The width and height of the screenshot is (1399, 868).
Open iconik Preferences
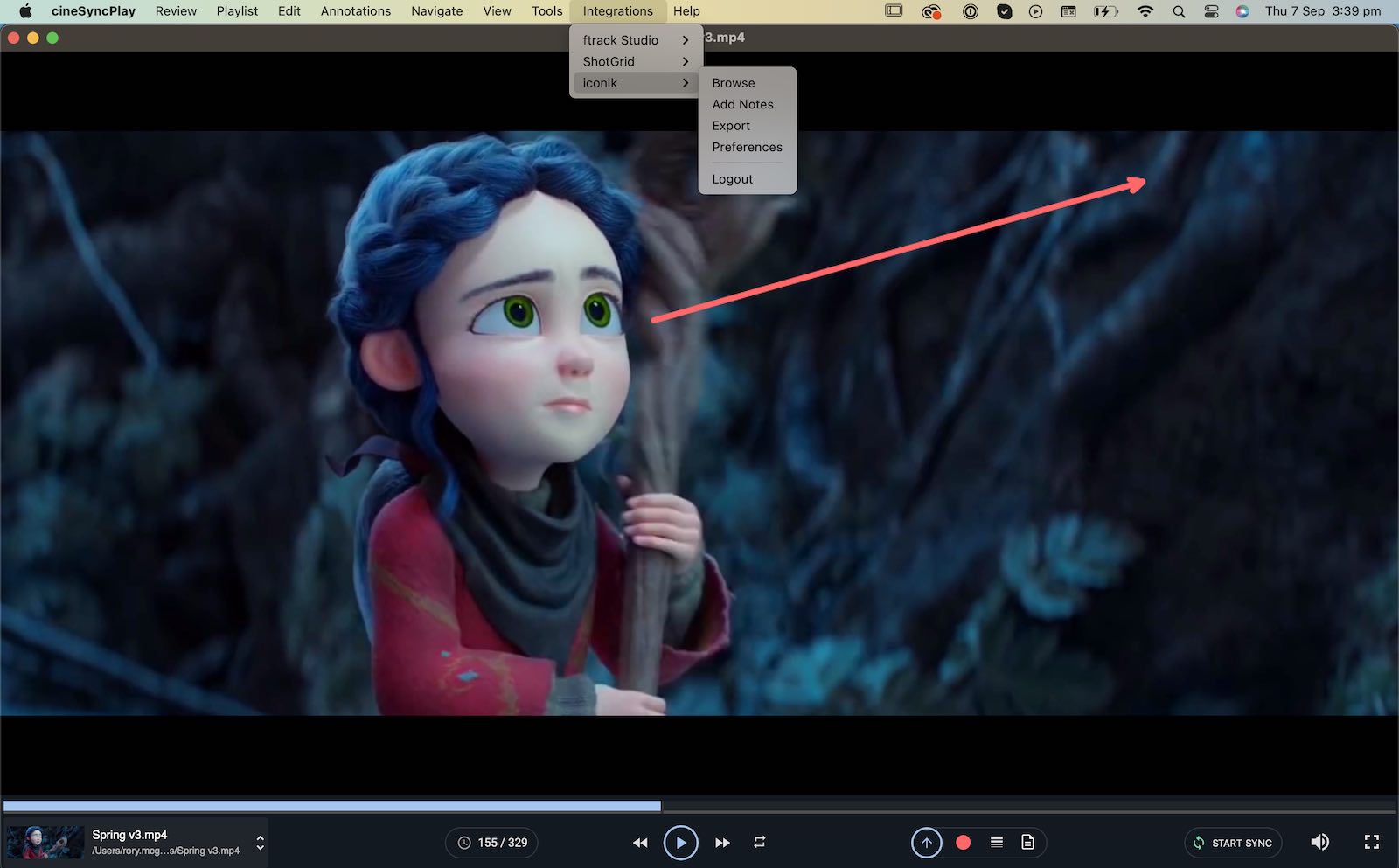coord(748,147)
